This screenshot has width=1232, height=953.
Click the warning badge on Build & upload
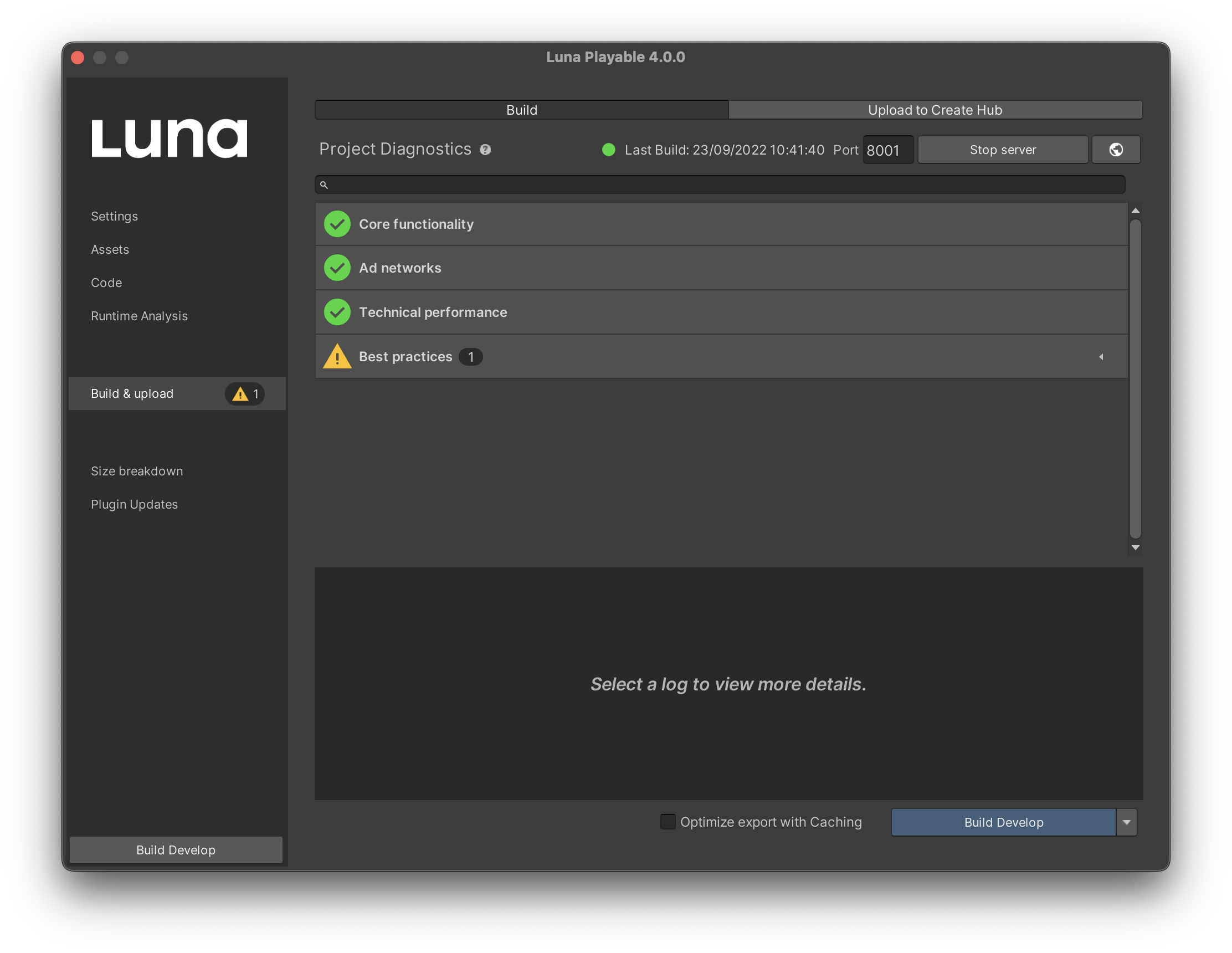click(x=245, y=394)
